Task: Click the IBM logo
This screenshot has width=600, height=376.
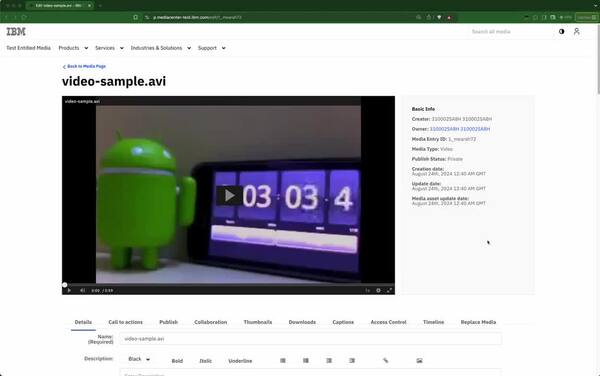Action: pyautogui.click(x=16, y=32)
